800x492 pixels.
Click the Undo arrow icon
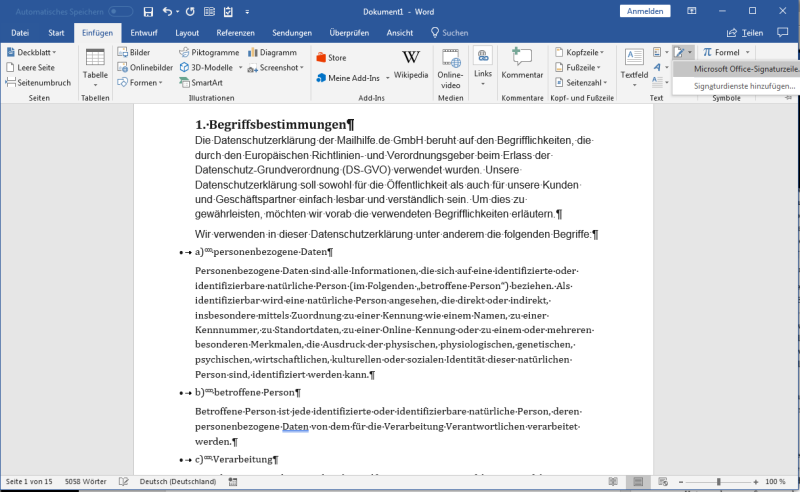tap(166, 12)
